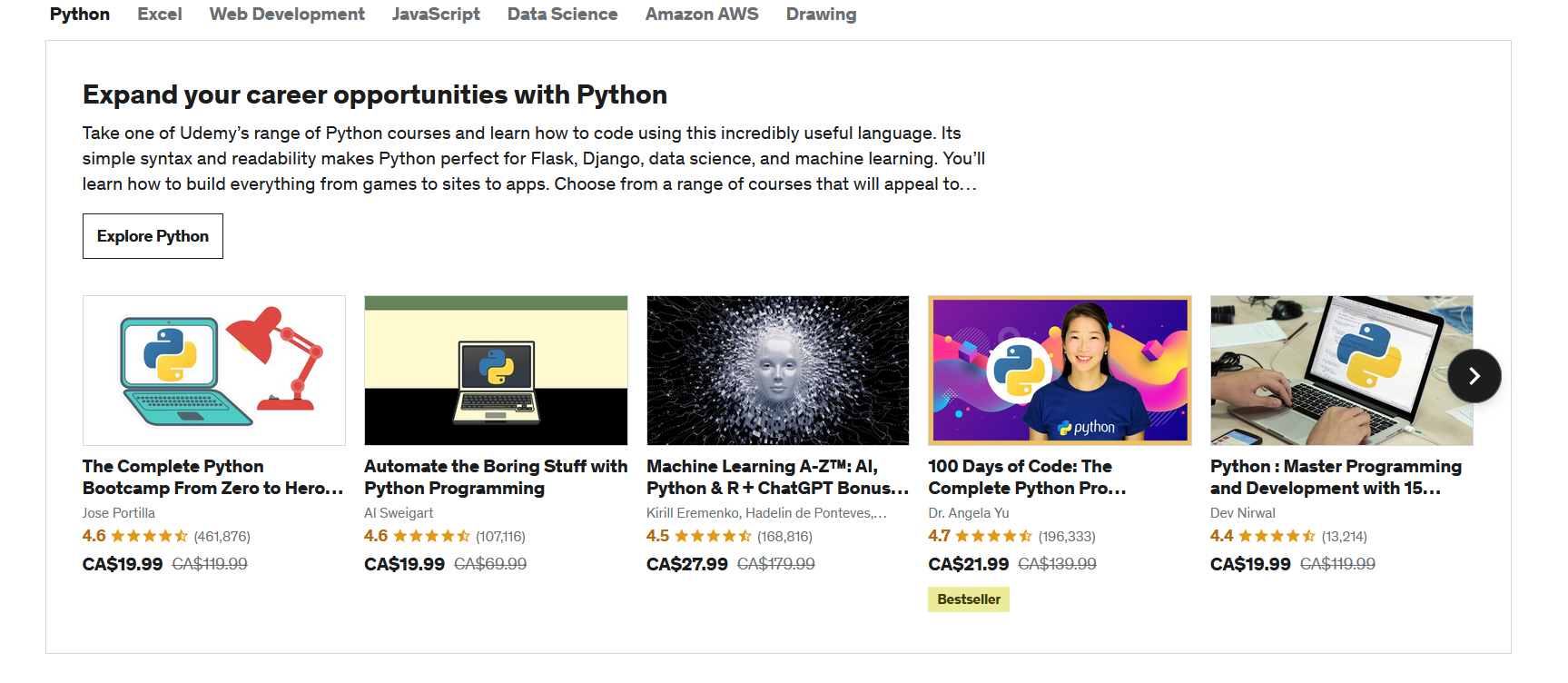The image size is (1568, 683).
Task: Open the JavaScript course category
Action: coord(436,14)
